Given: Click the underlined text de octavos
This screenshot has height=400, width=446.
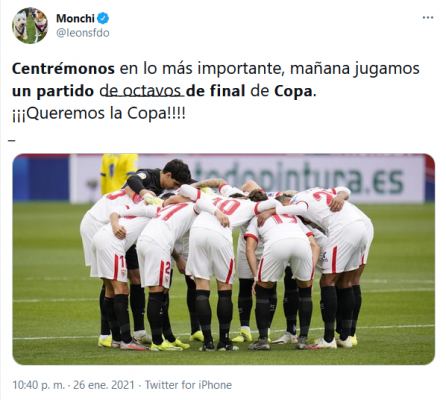Looking at the screenshot, I should click(142, 91).
